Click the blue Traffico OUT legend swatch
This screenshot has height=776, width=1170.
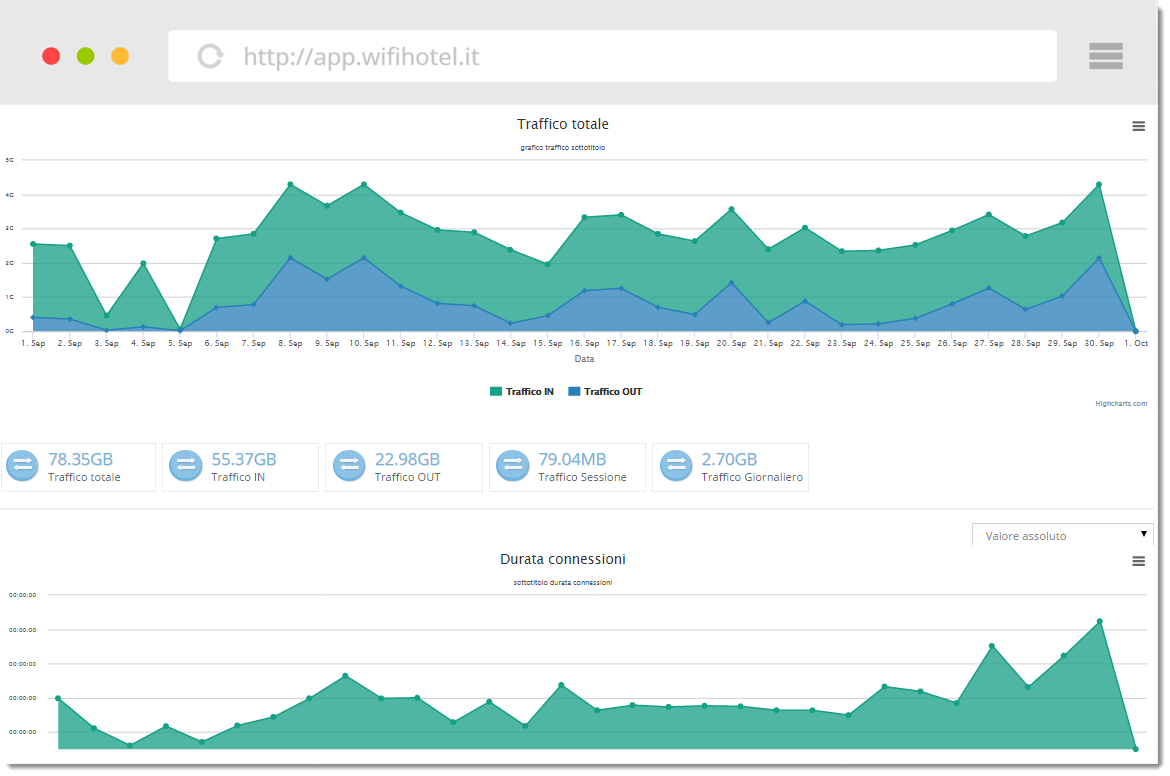coord(574,392)
